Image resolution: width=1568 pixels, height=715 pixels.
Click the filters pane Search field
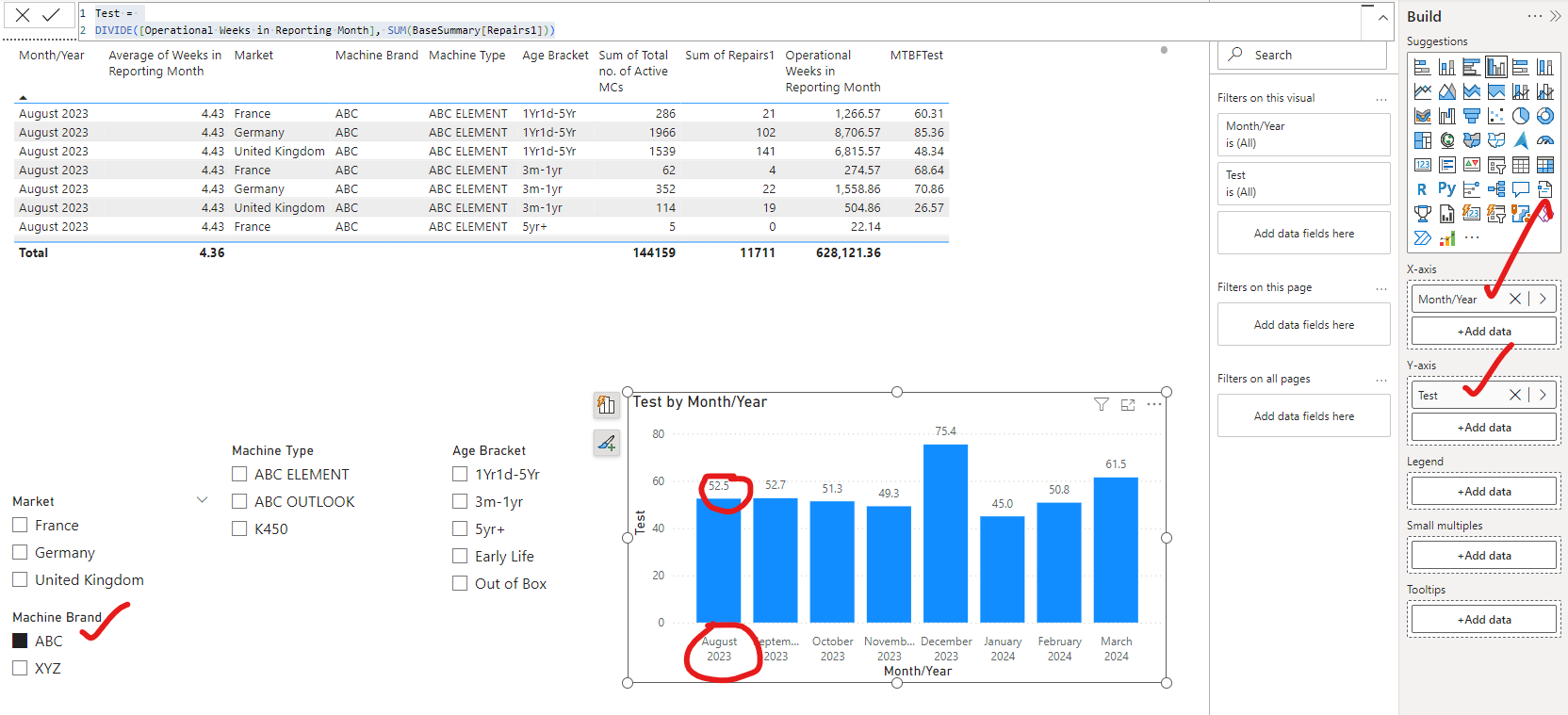[x=1304, y=55]
